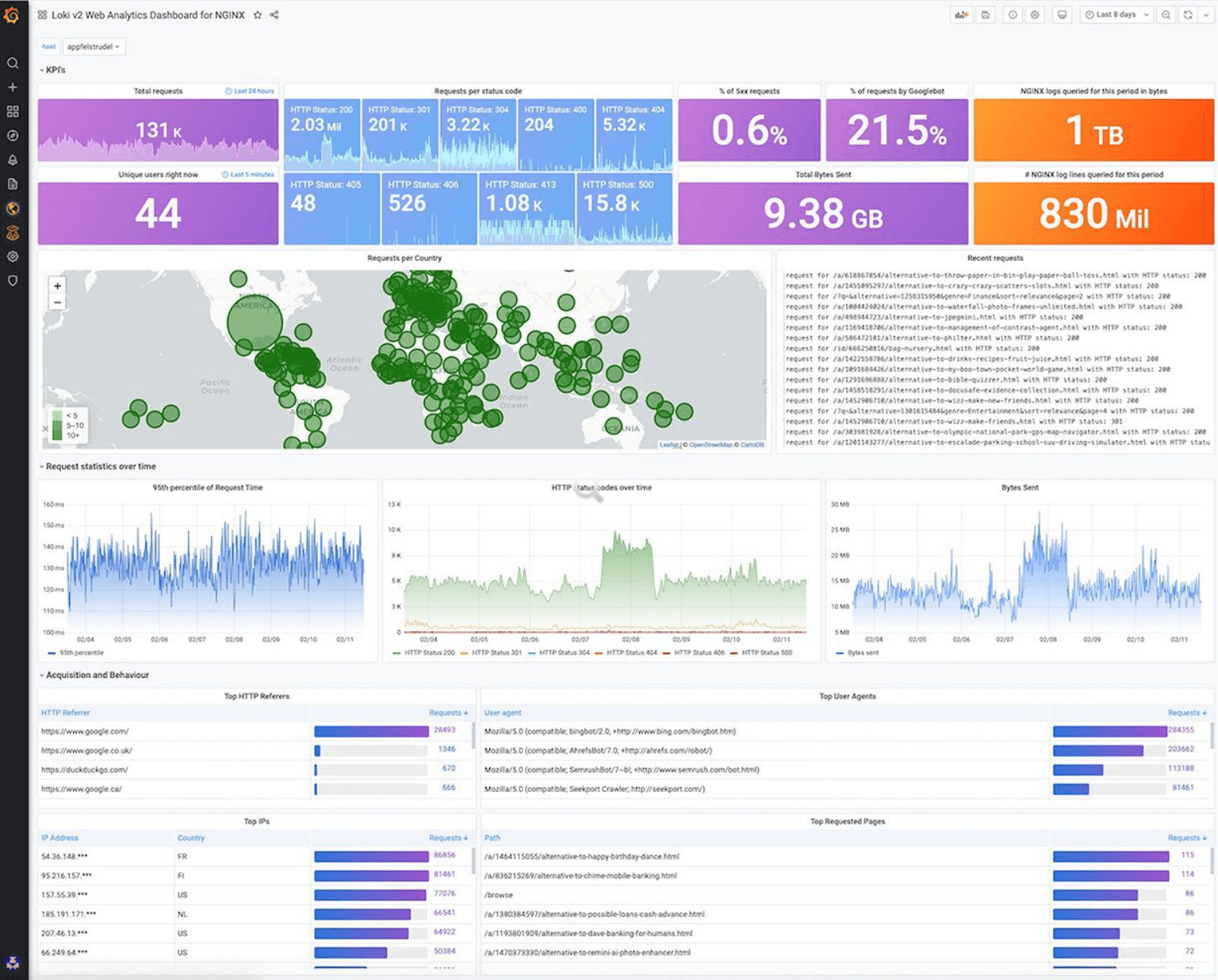This screenshot has height=980, width=1218.
Task: Click the Total requests panel title
Action: pos(158,91)
